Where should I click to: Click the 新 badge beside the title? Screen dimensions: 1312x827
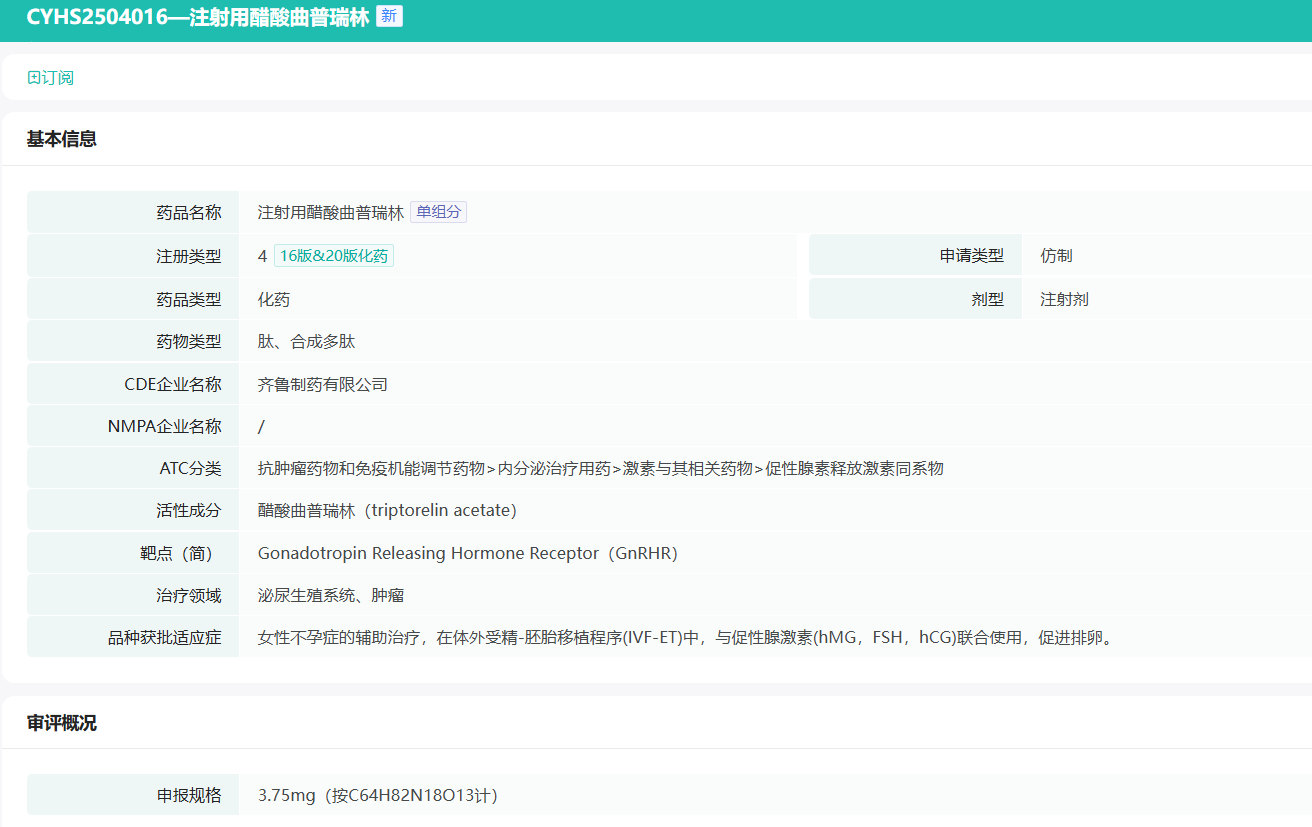pyautogui.click(x=389, y=17)
